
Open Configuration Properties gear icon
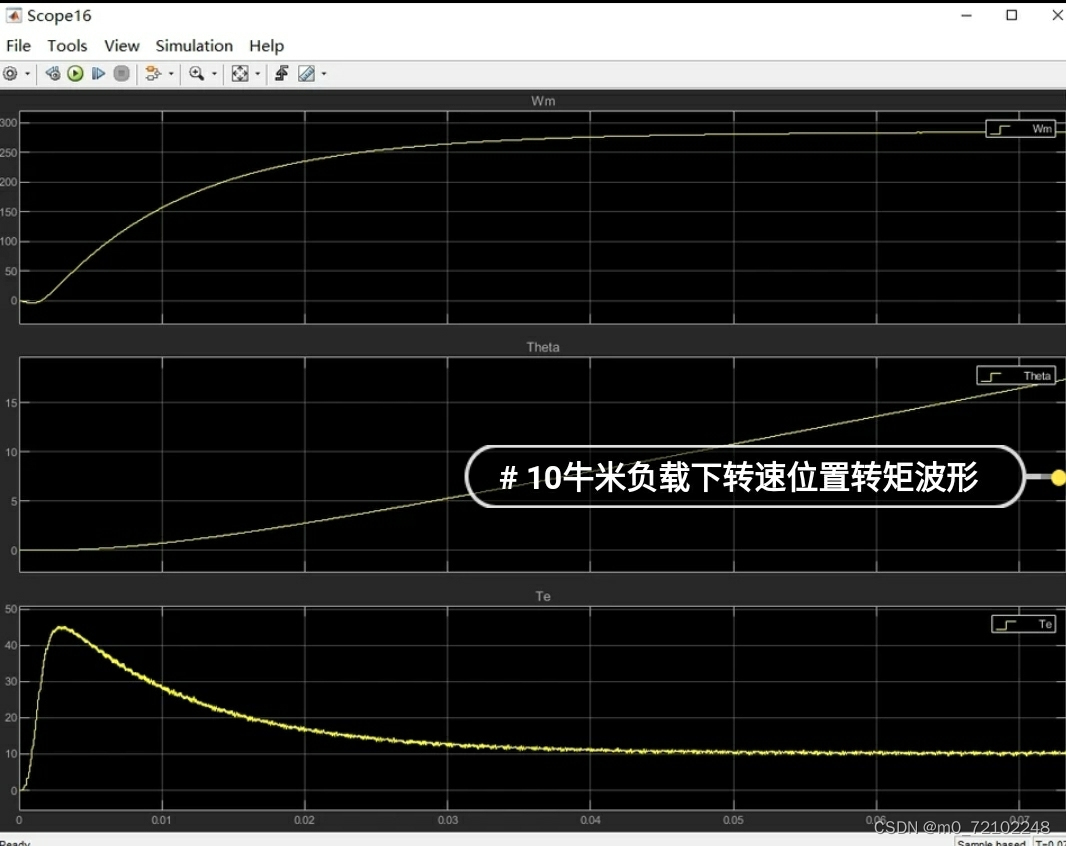pos(10,73)
